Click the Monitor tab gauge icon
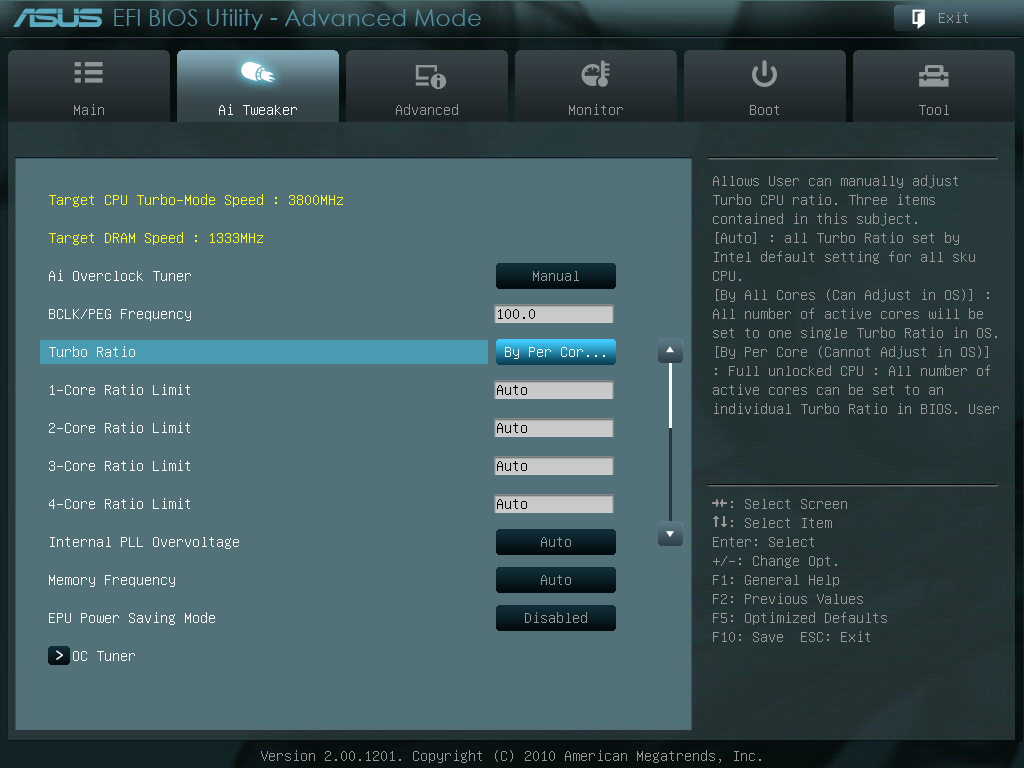 tap(596, 74)
